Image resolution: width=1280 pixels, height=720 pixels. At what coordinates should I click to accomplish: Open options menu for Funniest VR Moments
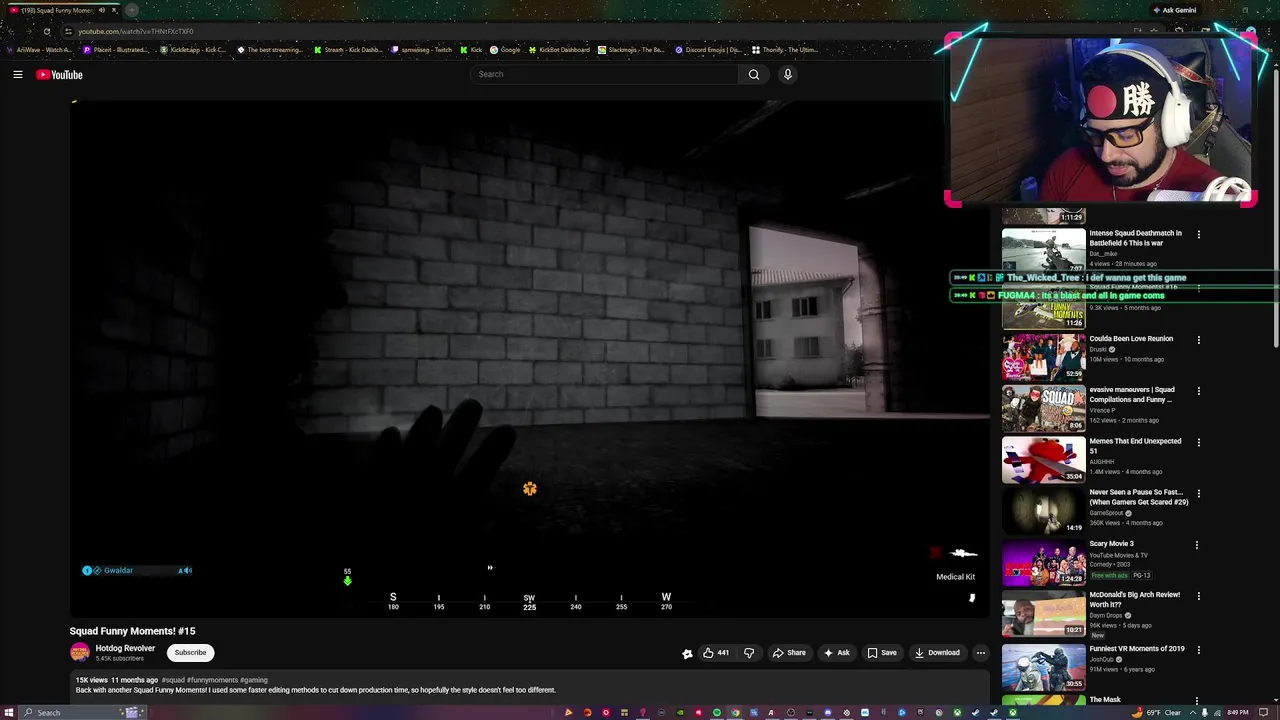(1198, 650)
